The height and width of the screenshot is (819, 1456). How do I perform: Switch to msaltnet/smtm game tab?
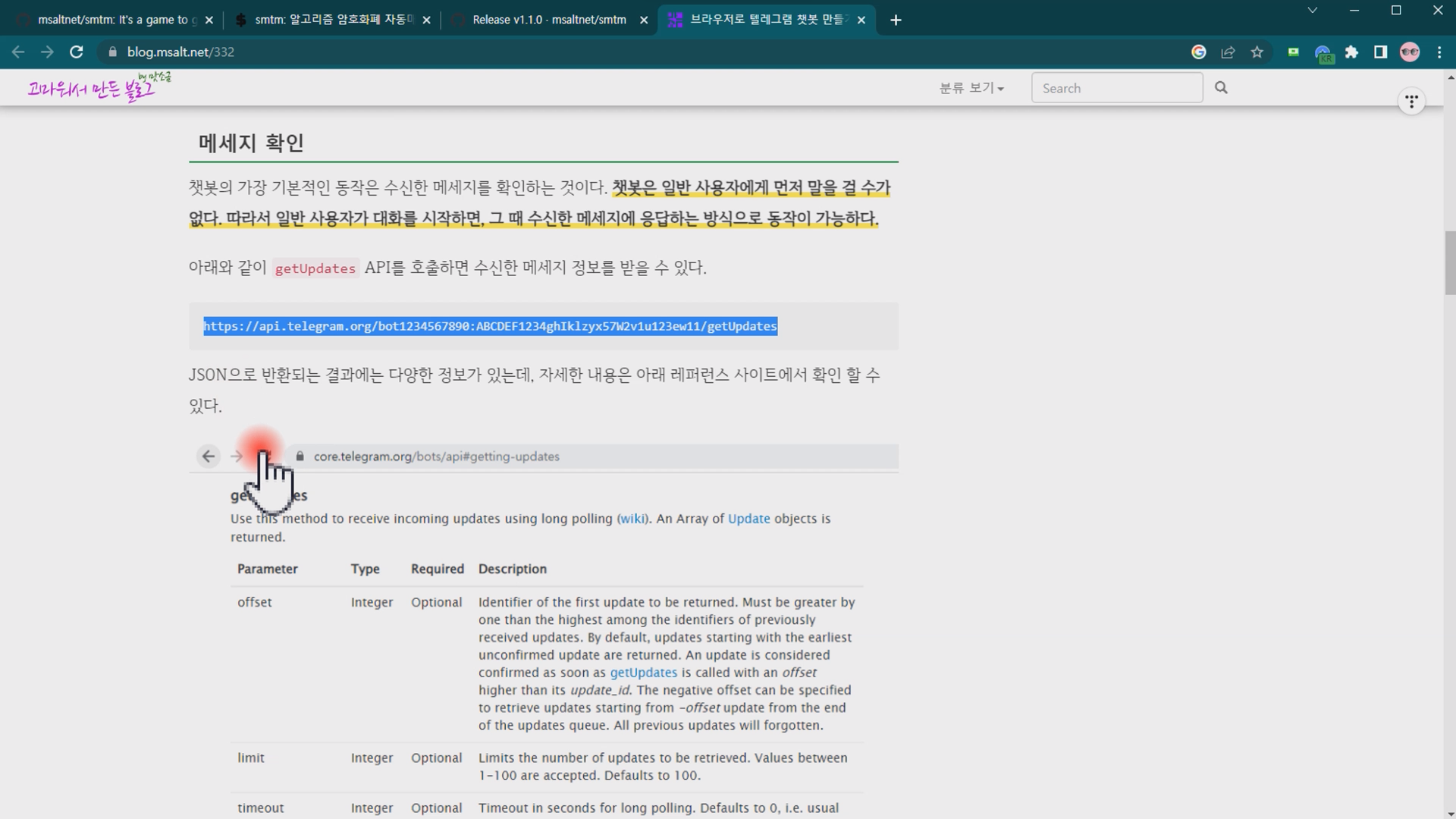[x=114, y=20]
